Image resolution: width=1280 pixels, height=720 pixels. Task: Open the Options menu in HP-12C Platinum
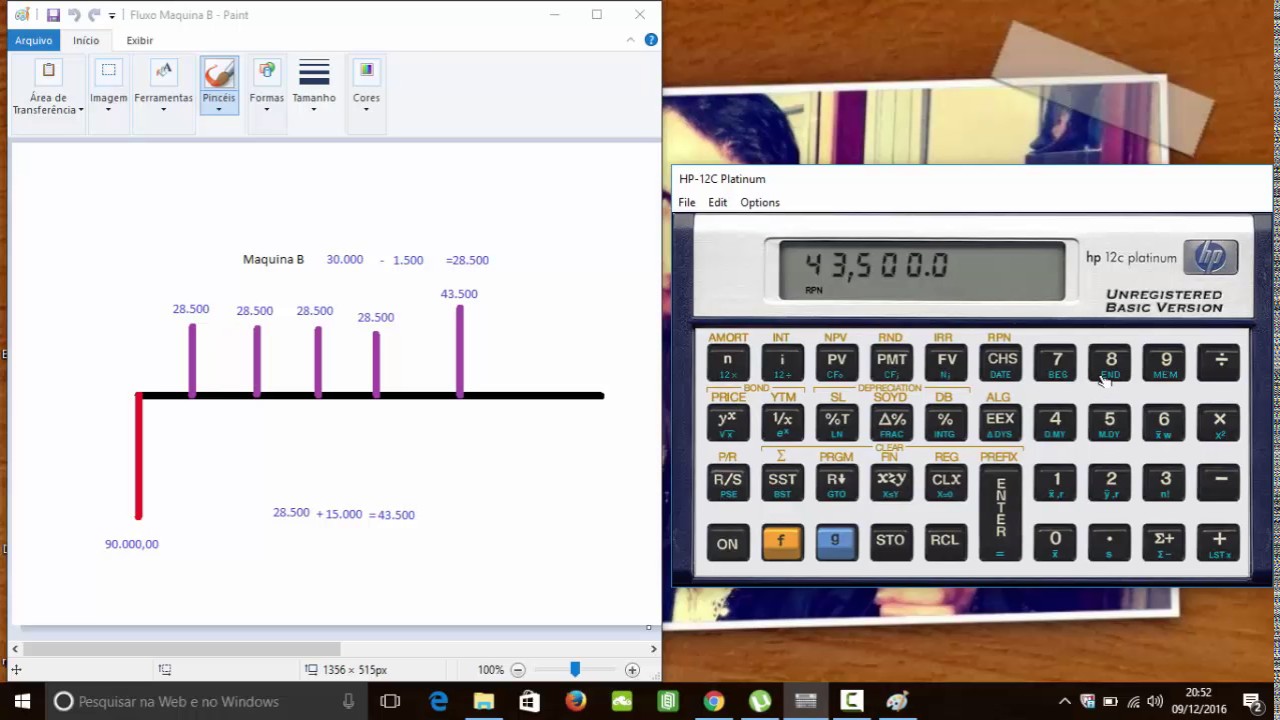point(760,202)
